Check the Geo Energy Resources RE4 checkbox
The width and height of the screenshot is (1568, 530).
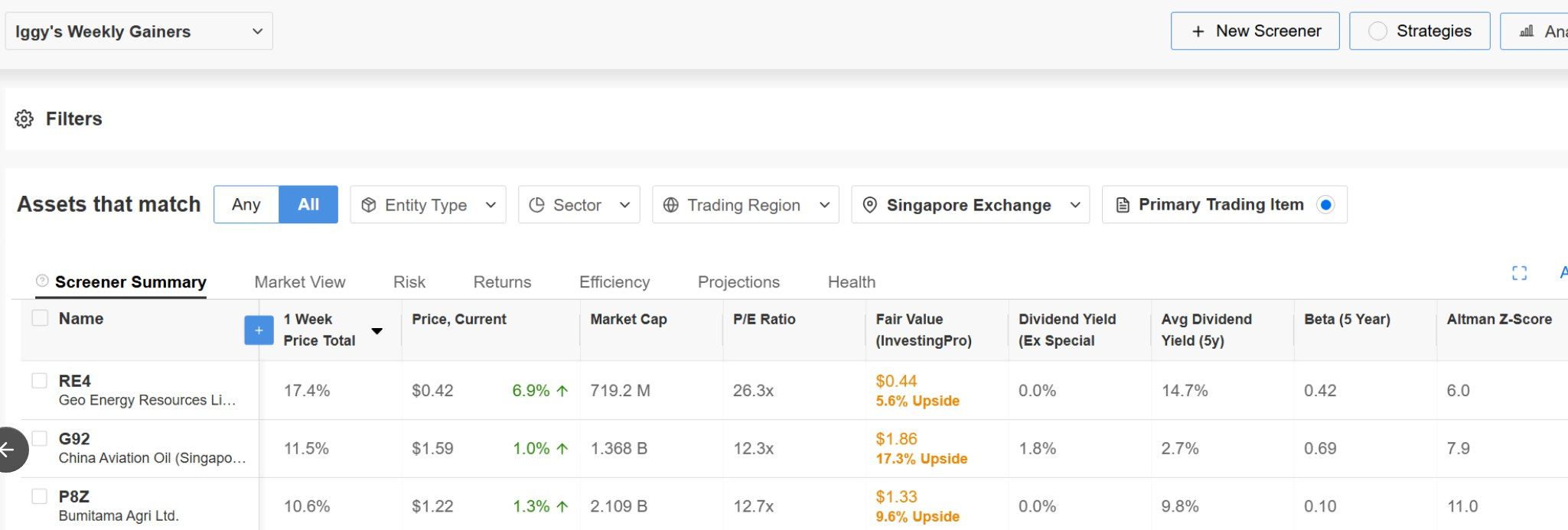(x=40, y=381)
